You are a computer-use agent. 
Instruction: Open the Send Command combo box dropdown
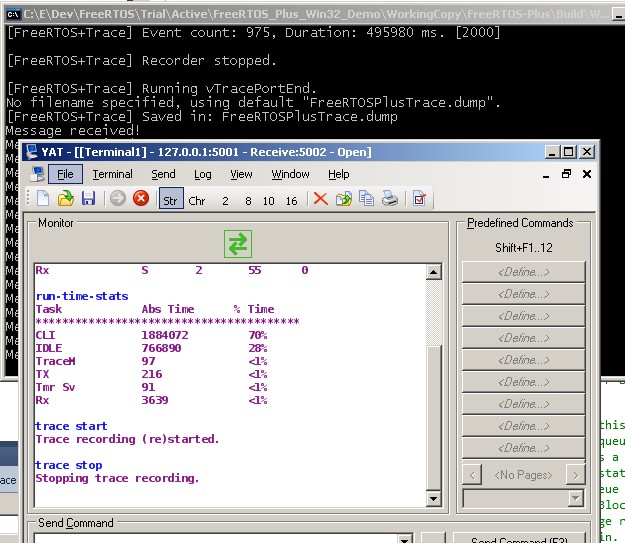click(404, 540)
